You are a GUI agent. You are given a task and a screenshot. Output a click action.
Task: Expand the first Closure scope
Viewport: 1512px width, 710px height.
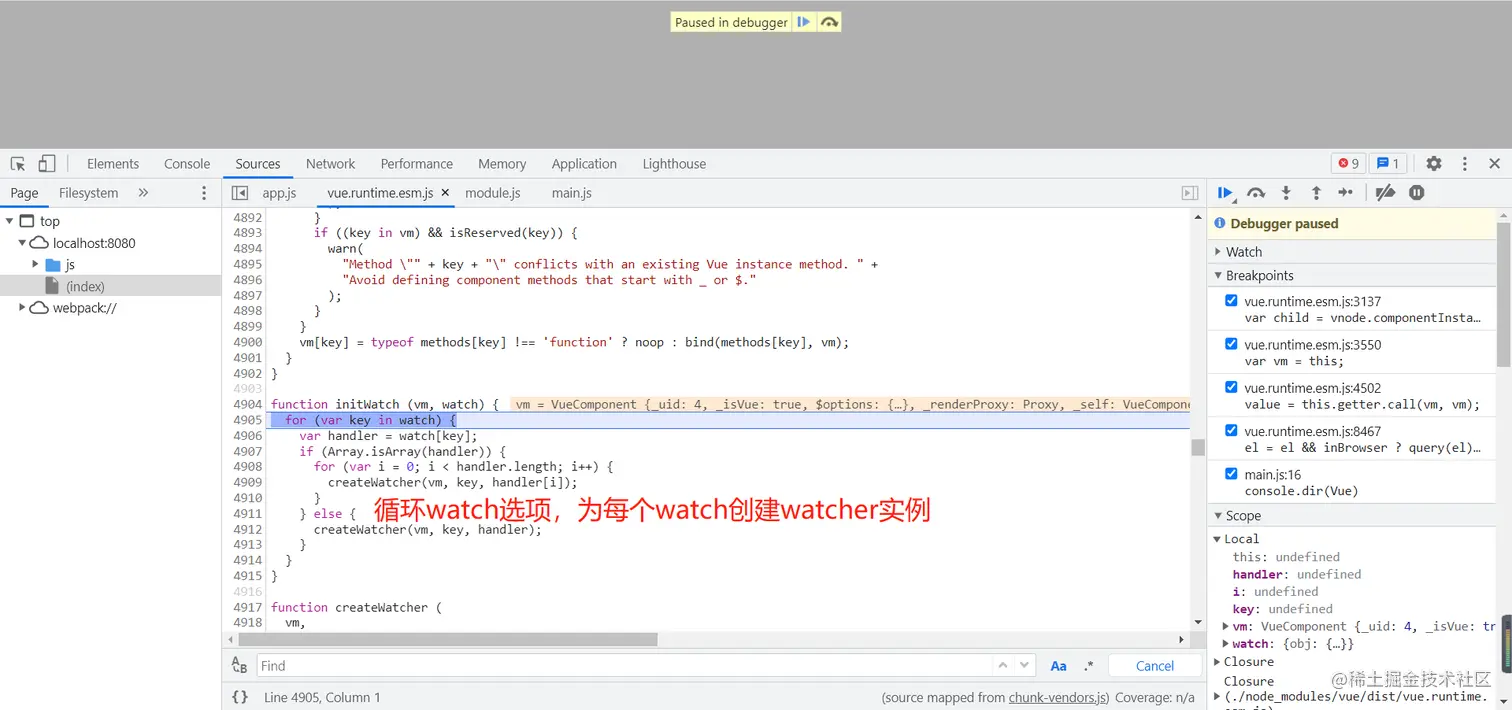(1218, 662)
